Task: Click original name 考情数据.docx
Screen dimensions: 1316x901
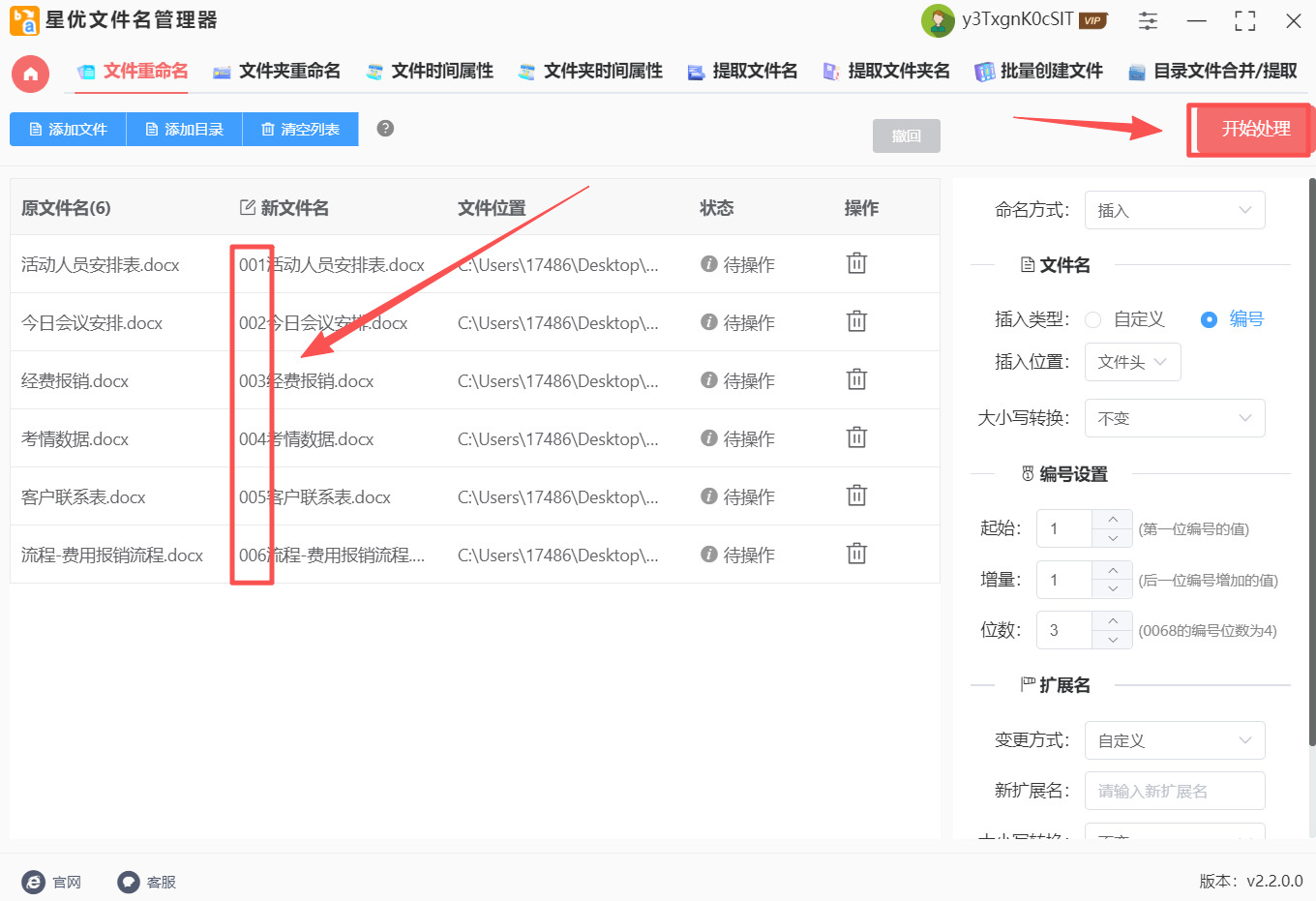Action: [75, 438]
